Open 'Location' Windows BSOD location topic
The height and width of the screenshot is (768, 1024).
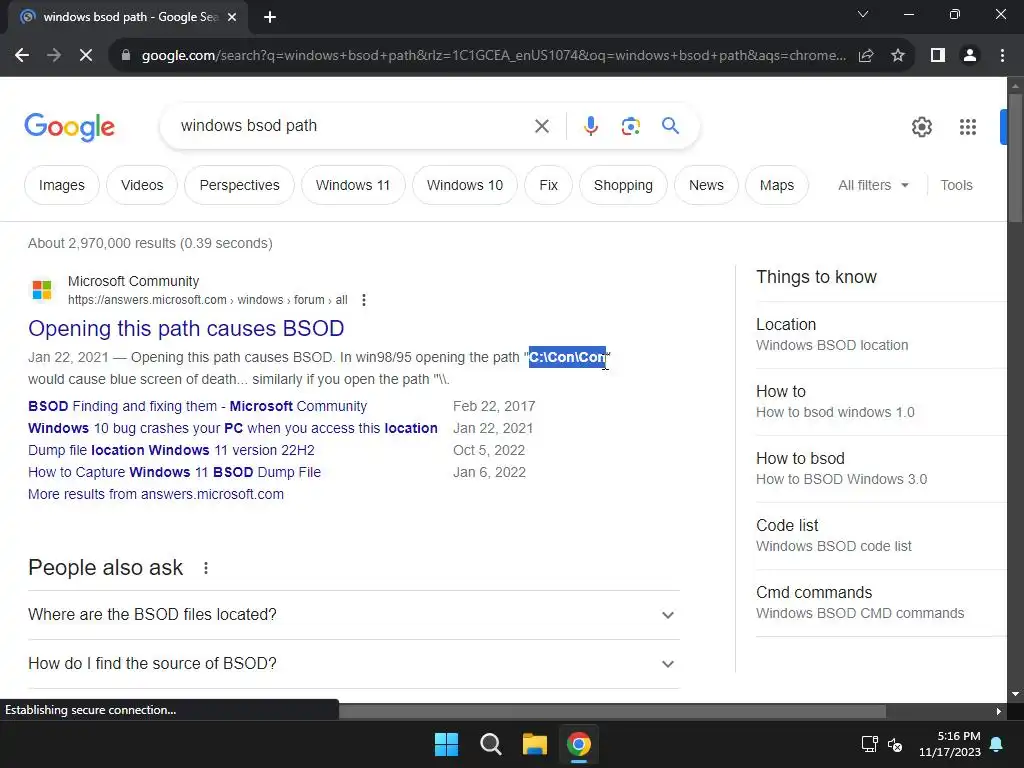point(880,334)
